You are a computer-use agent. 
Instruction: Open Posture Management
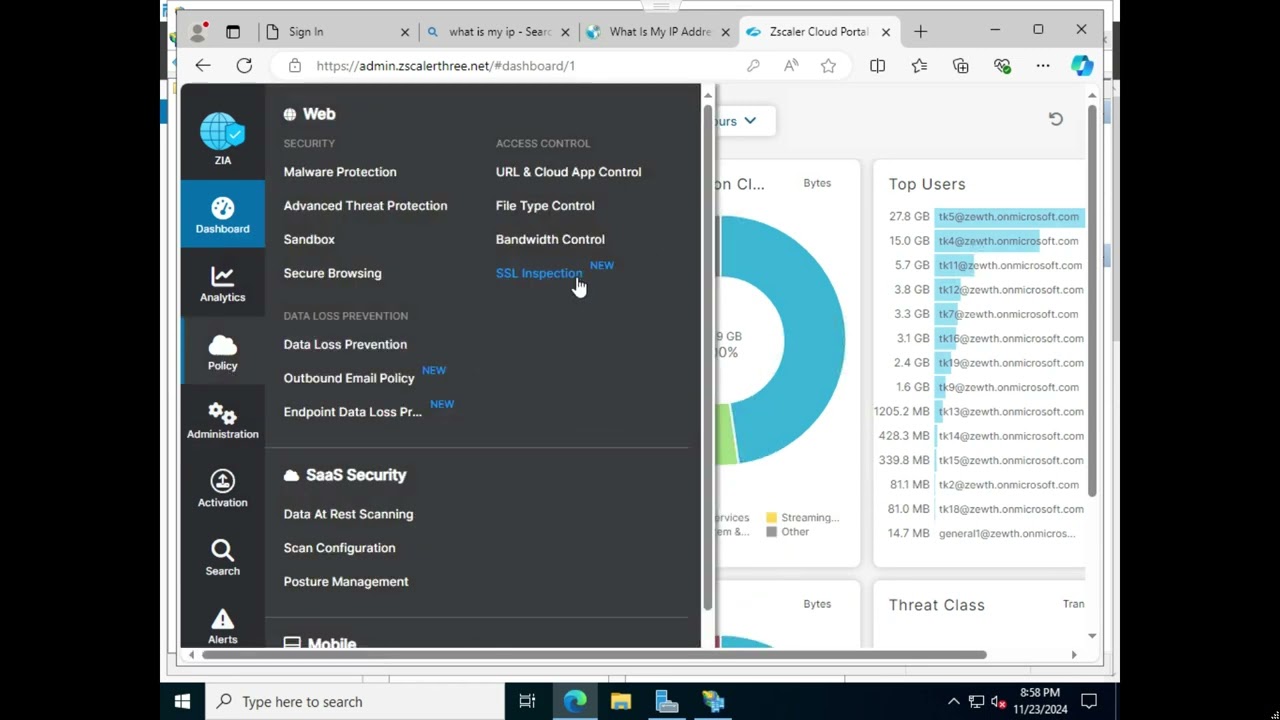(x=346, y=582)
